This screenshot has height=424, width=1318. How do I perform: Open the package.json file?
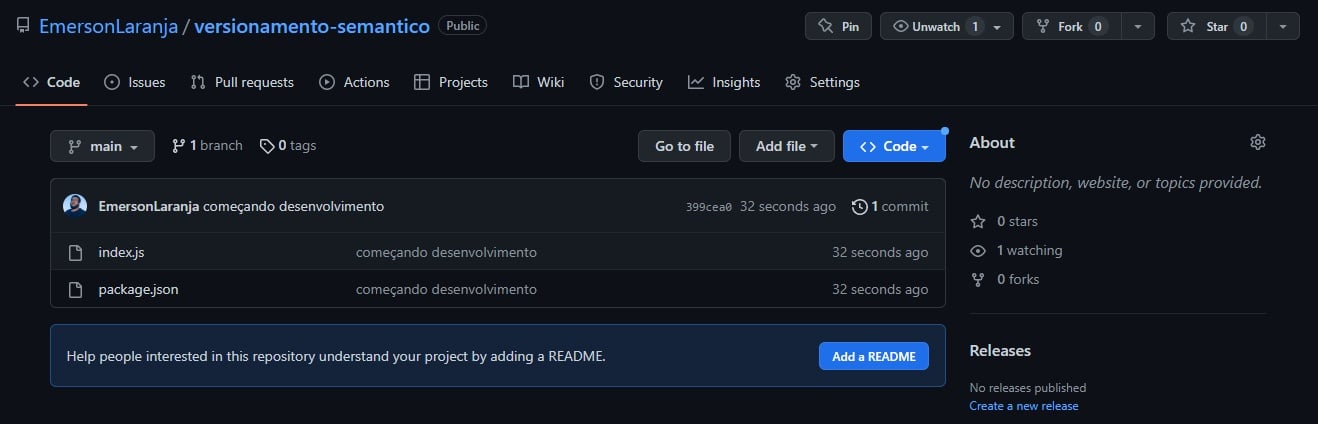pos(139,289)
